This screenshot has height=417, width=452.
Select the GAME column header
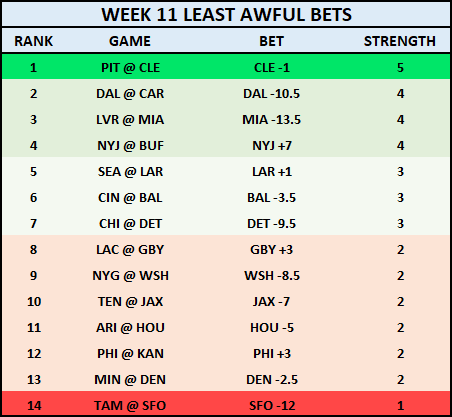click(x=130, y=41)
